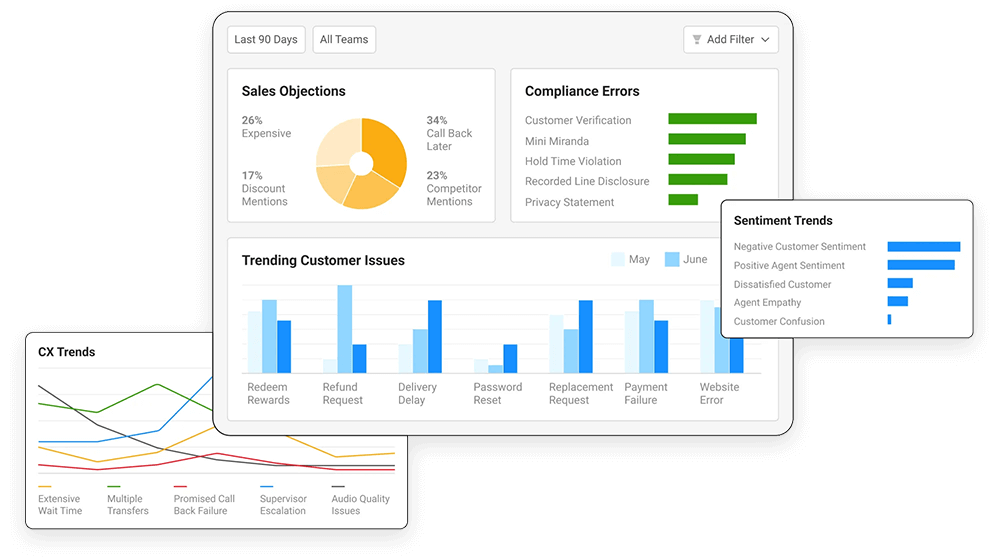Select the 17% Discount Mentions label
Image resolution: width=1000 pixels, height=557 pixels.
264,188
